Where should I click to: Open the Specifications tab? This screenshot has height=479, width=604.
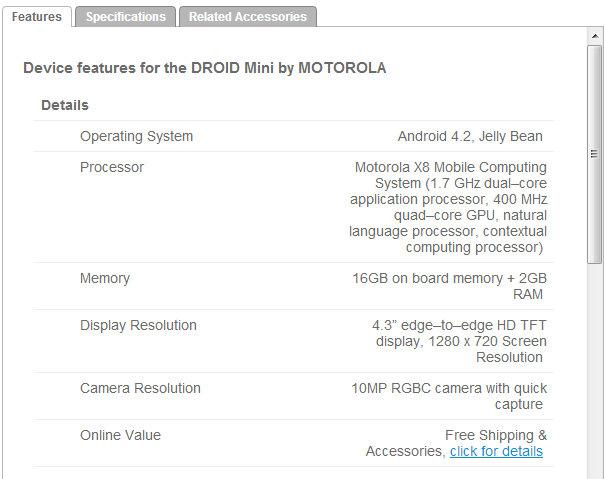click(x=126, y=17)
